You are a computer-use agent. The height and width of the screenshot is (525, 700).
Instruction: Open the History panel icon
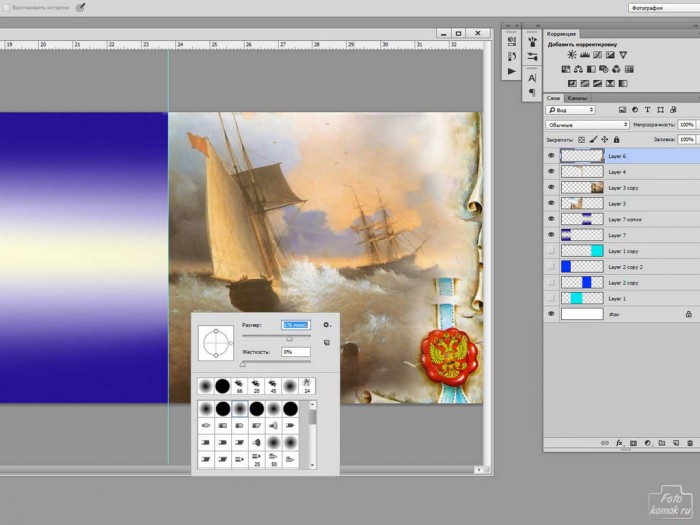point(512,56)
